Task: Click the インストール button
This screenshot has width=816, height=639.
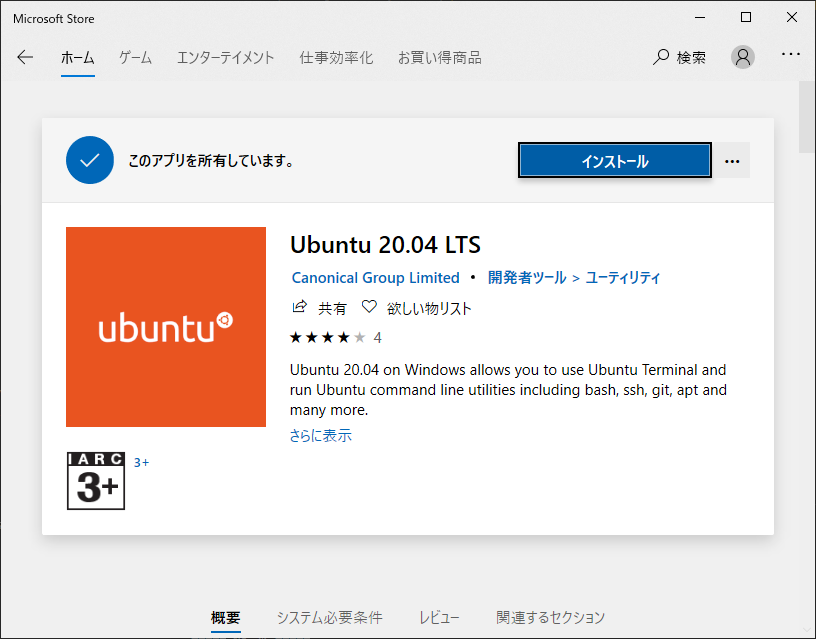Action: click(x=615, y=161)
